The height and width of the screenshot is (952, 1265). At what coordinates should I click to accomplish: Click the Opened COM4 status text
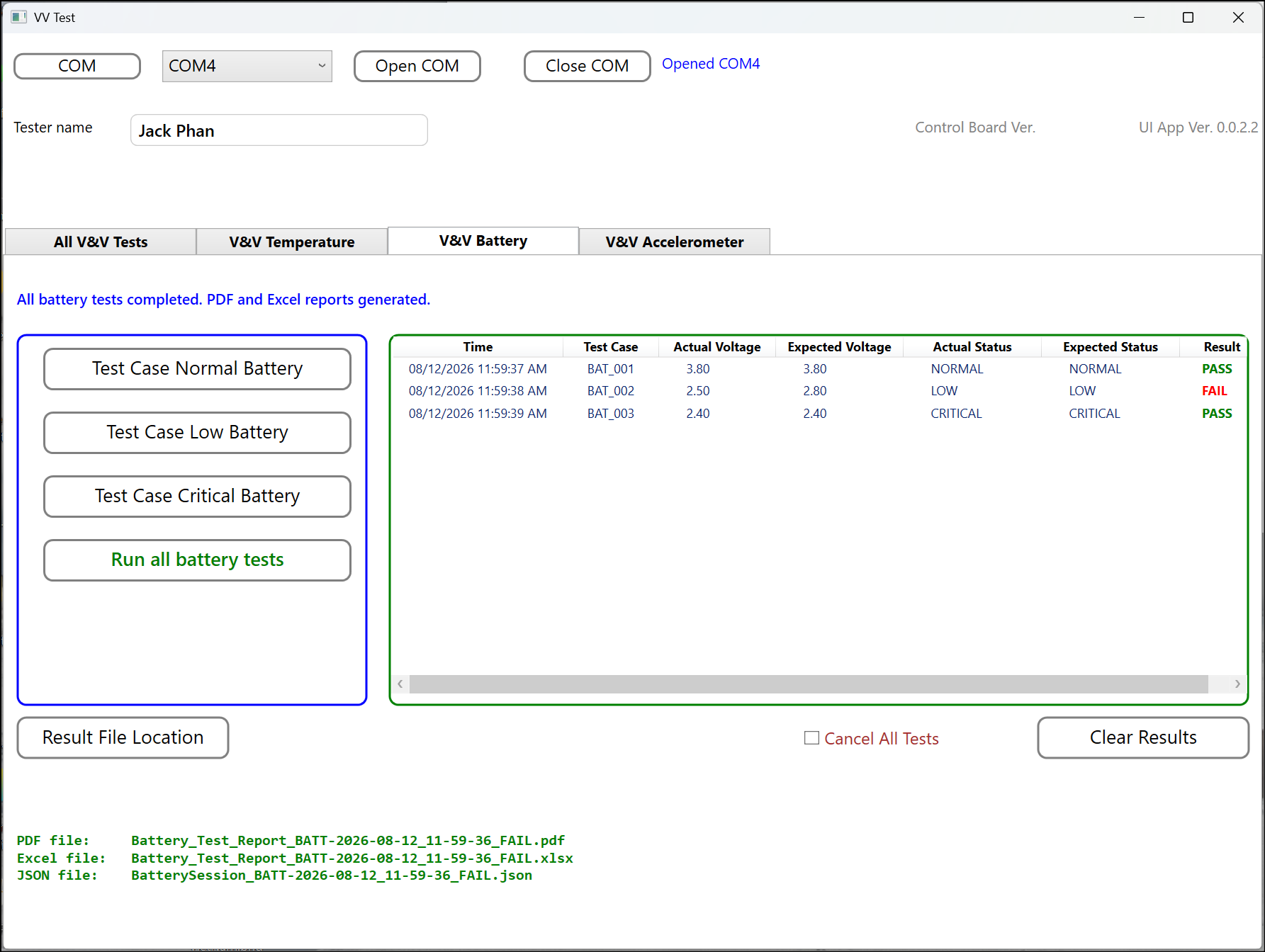[711, 64]
